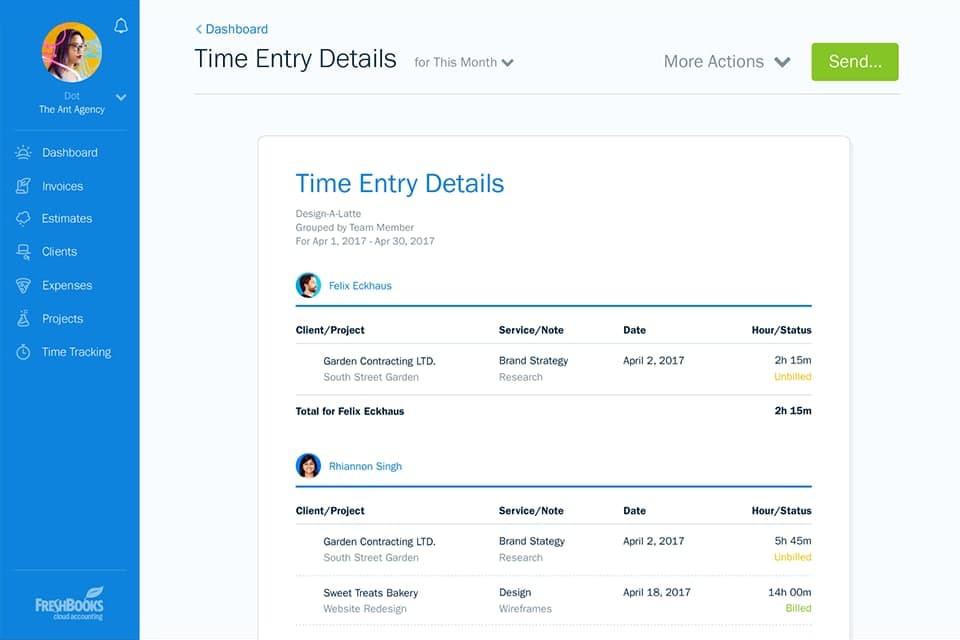The width and height of the screenshot is (960, 640).
Task: Open Estimates in sidebar
Action: click(x=67, y=219)
